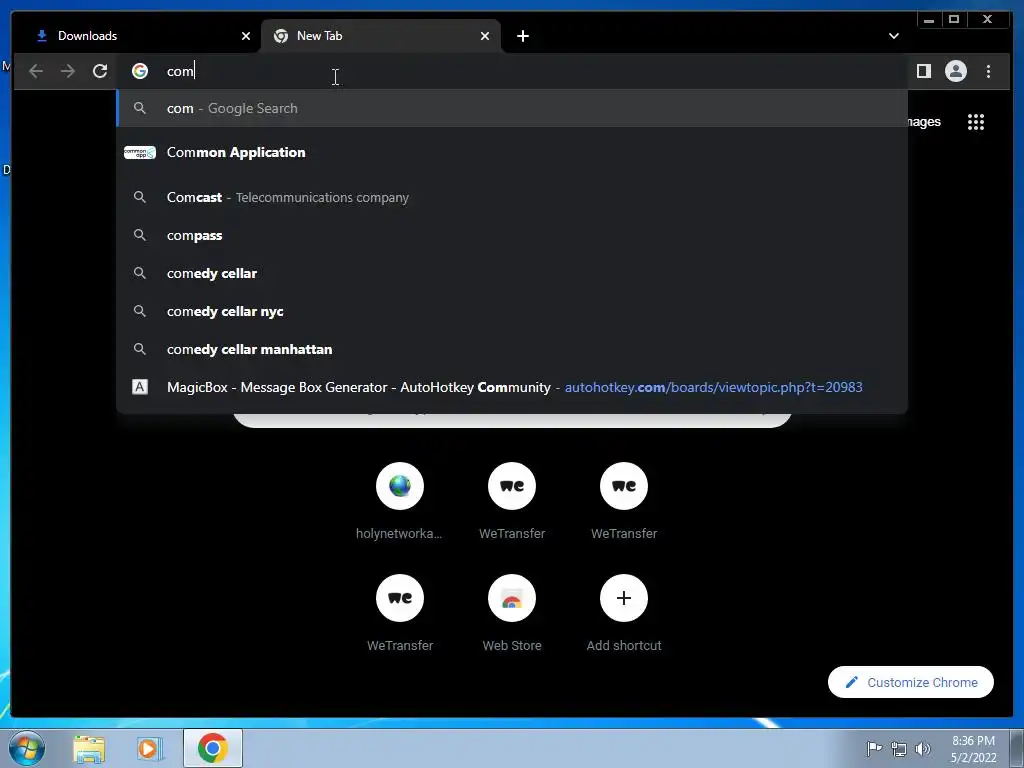This screenshot has width=1024, height=768.
Task: Click the network tray icon
Action: click(x=899, y=749)
